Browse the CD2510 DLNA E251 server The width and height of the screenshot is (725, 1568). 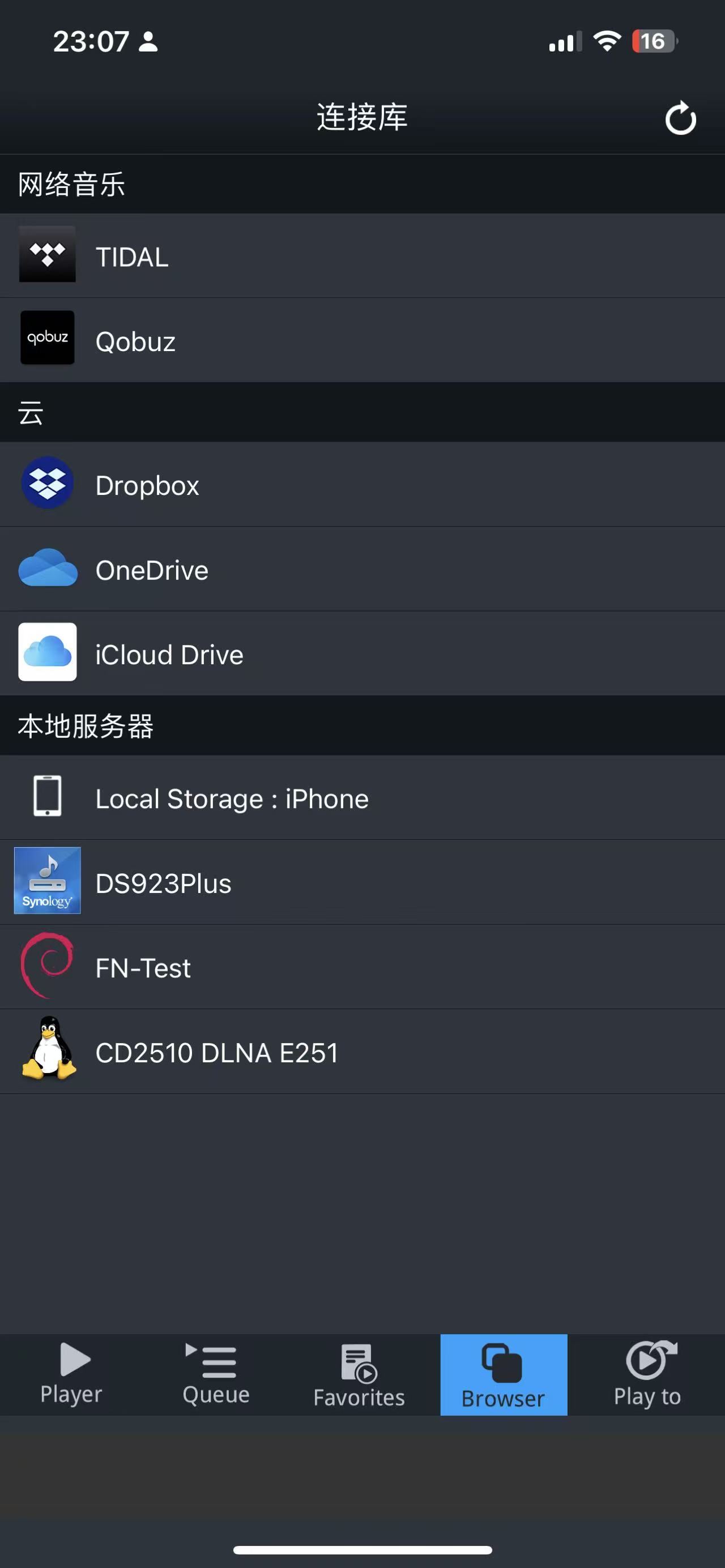click(x=217, y=1053)
